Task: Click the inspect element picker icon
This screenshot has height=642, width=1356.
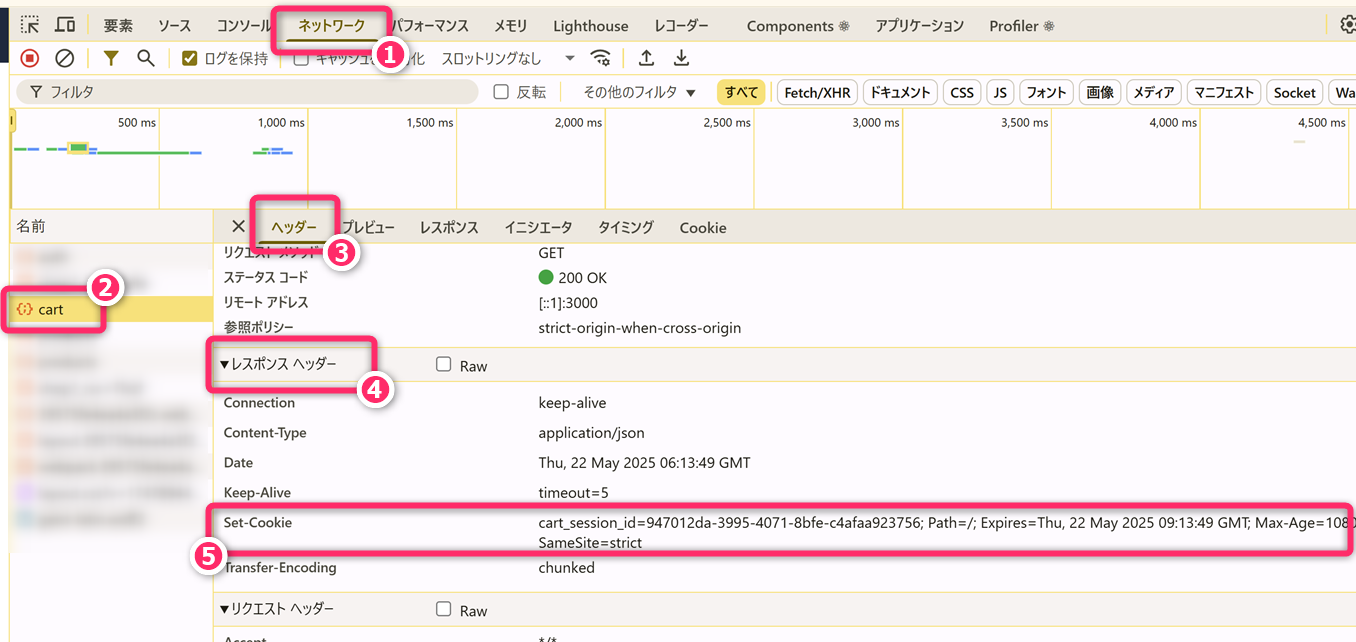Action: pos(31,25)
